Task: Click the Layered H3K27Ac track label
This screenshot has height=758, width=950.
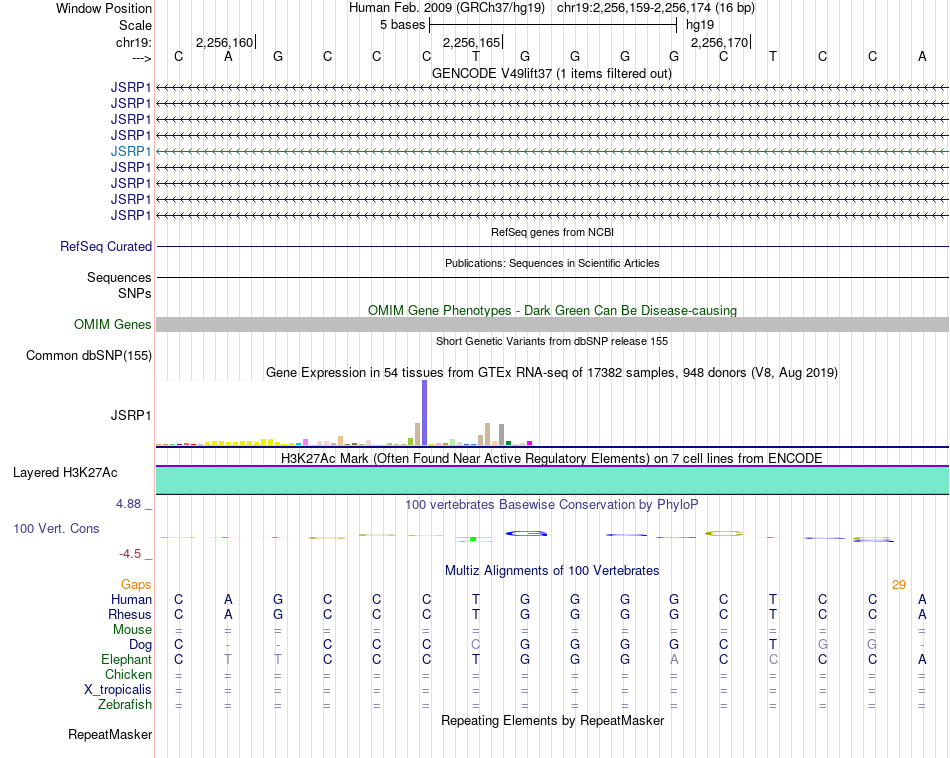Action: 65,473
